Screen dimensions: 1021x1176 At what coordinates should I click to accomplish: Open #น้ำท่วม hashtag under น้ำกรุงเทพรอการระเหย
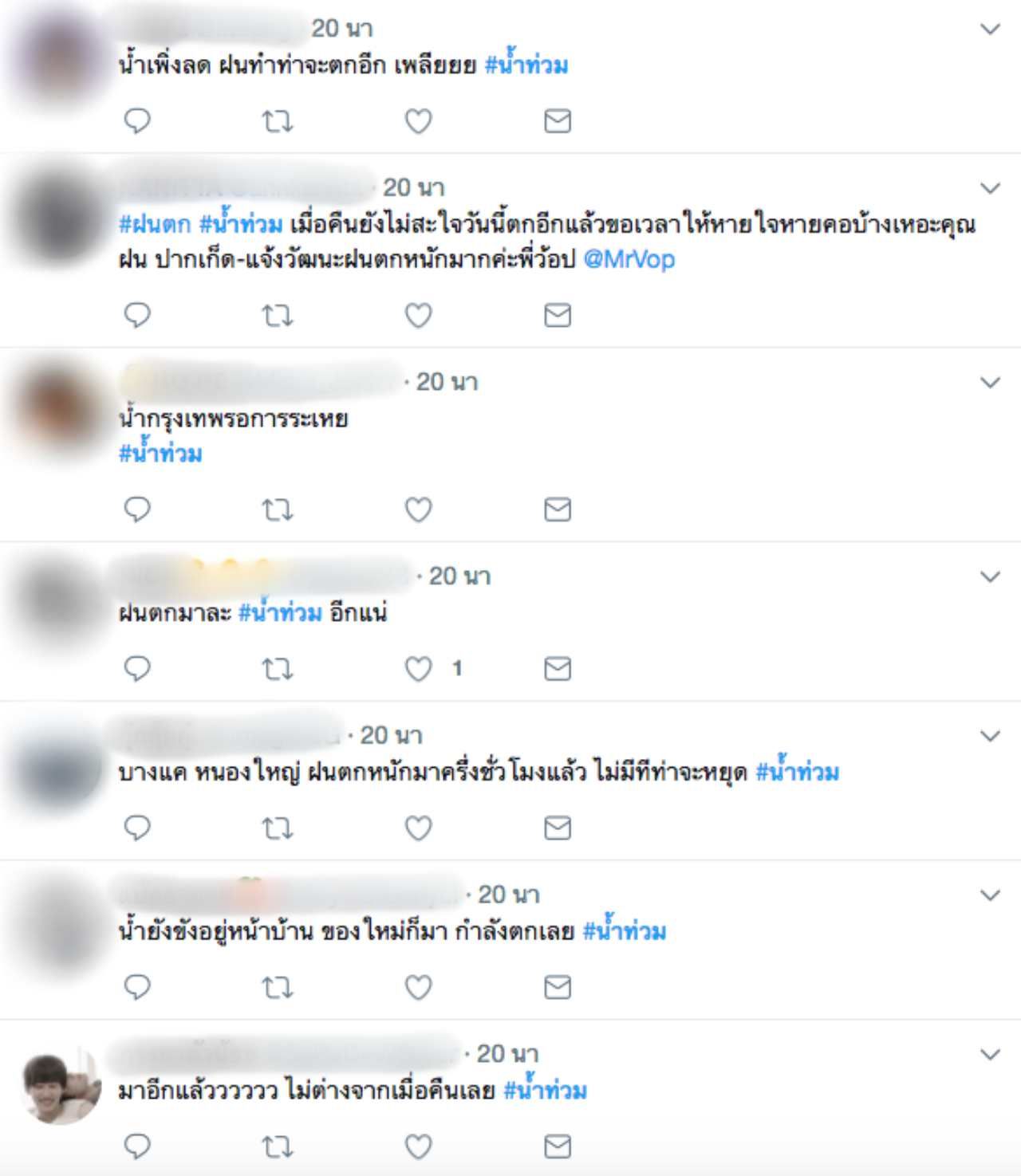(160, 452)
